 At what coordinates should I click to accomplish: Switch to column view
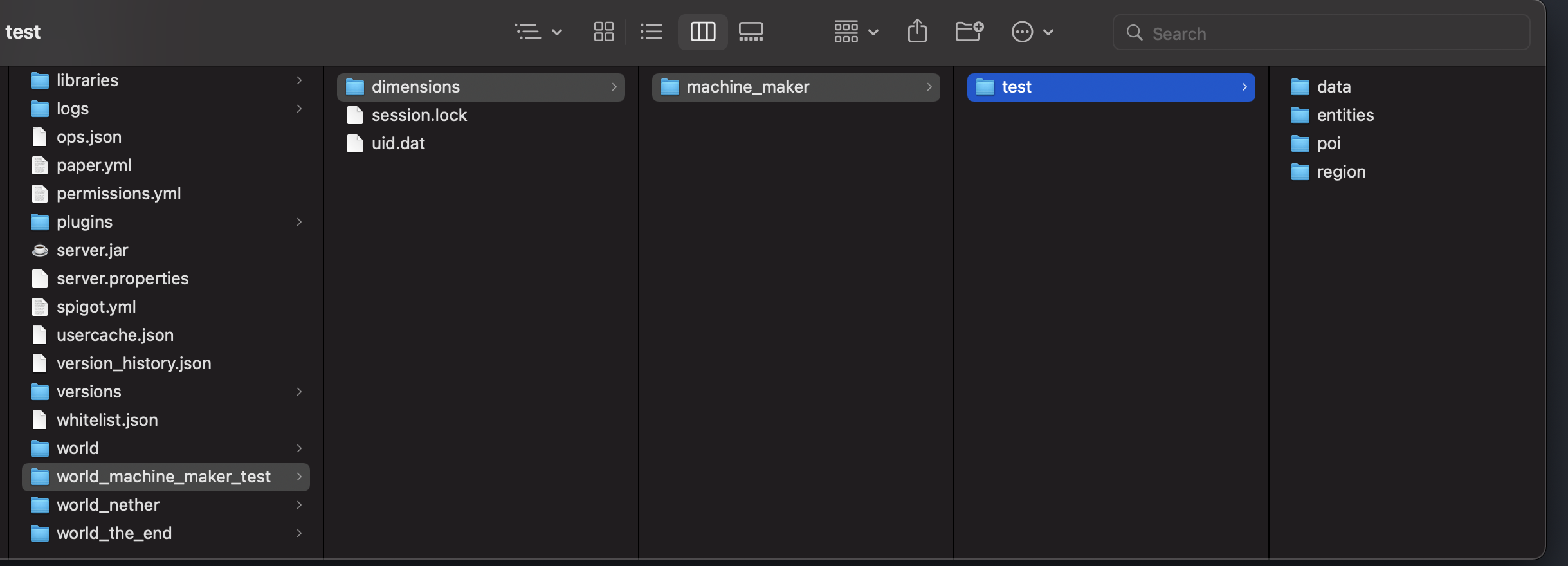point(702,32)
